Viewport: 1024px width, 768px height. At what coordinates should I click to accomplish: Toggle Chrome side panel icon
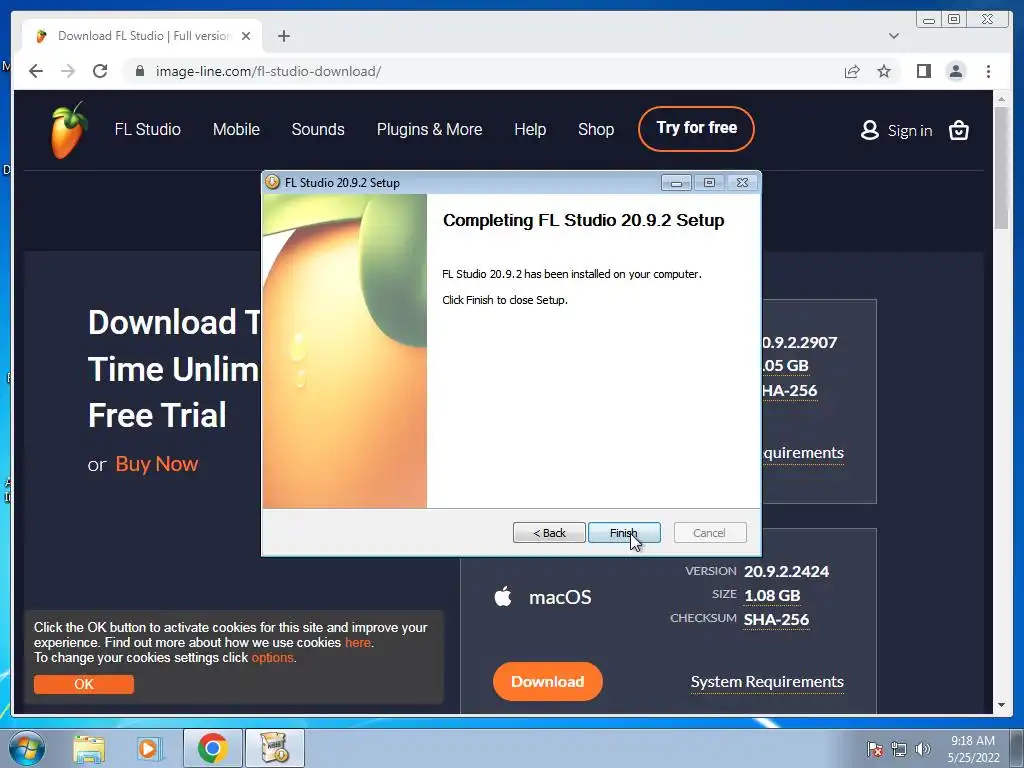tap(923, 71)
